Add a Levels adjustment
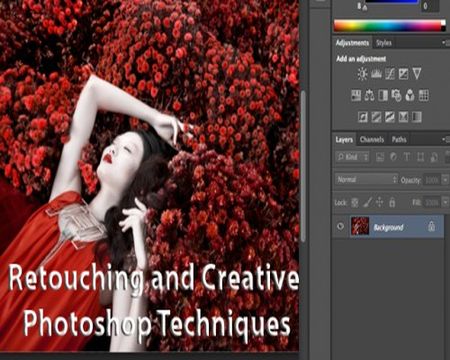 coord(376,74)
